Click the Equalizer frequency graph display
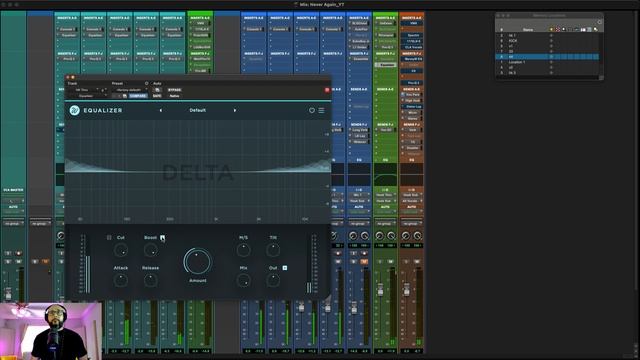640x360 pixels. [198, 171]
